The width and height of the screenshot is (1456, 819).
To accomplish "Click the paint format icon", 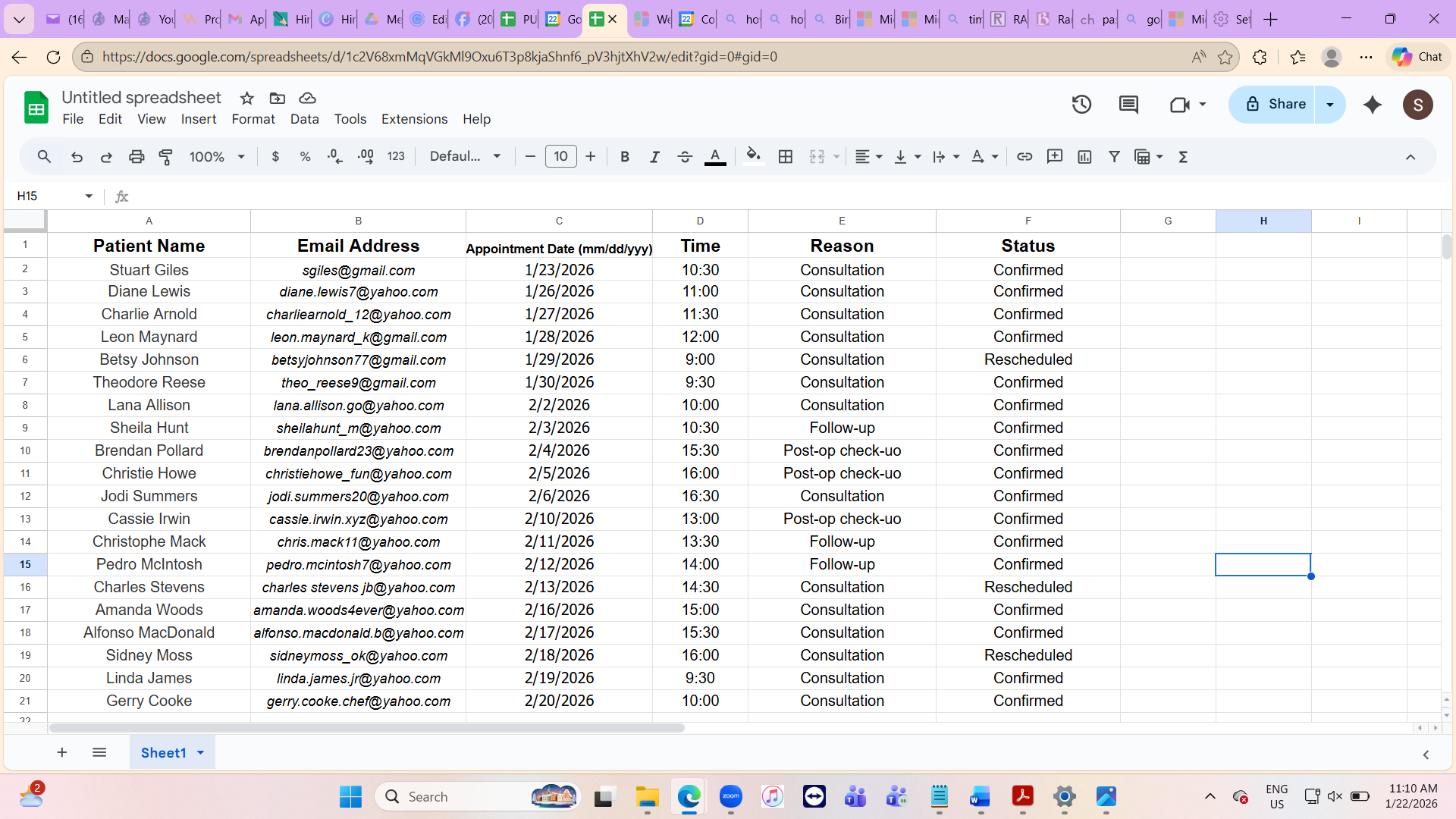I will pos(166,157).
